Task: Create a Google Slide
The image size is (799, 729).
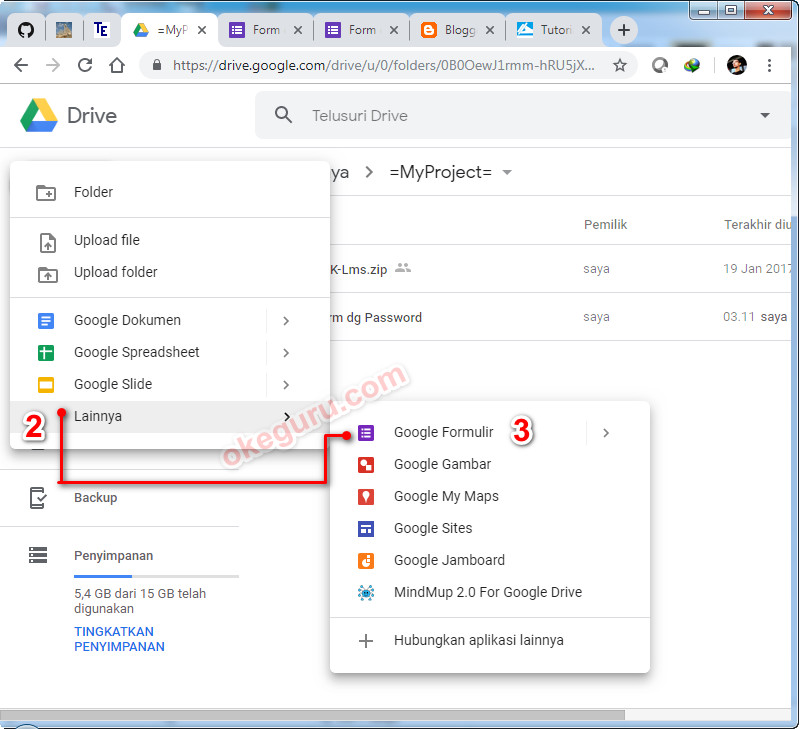Action: click(x=138, y=384)
